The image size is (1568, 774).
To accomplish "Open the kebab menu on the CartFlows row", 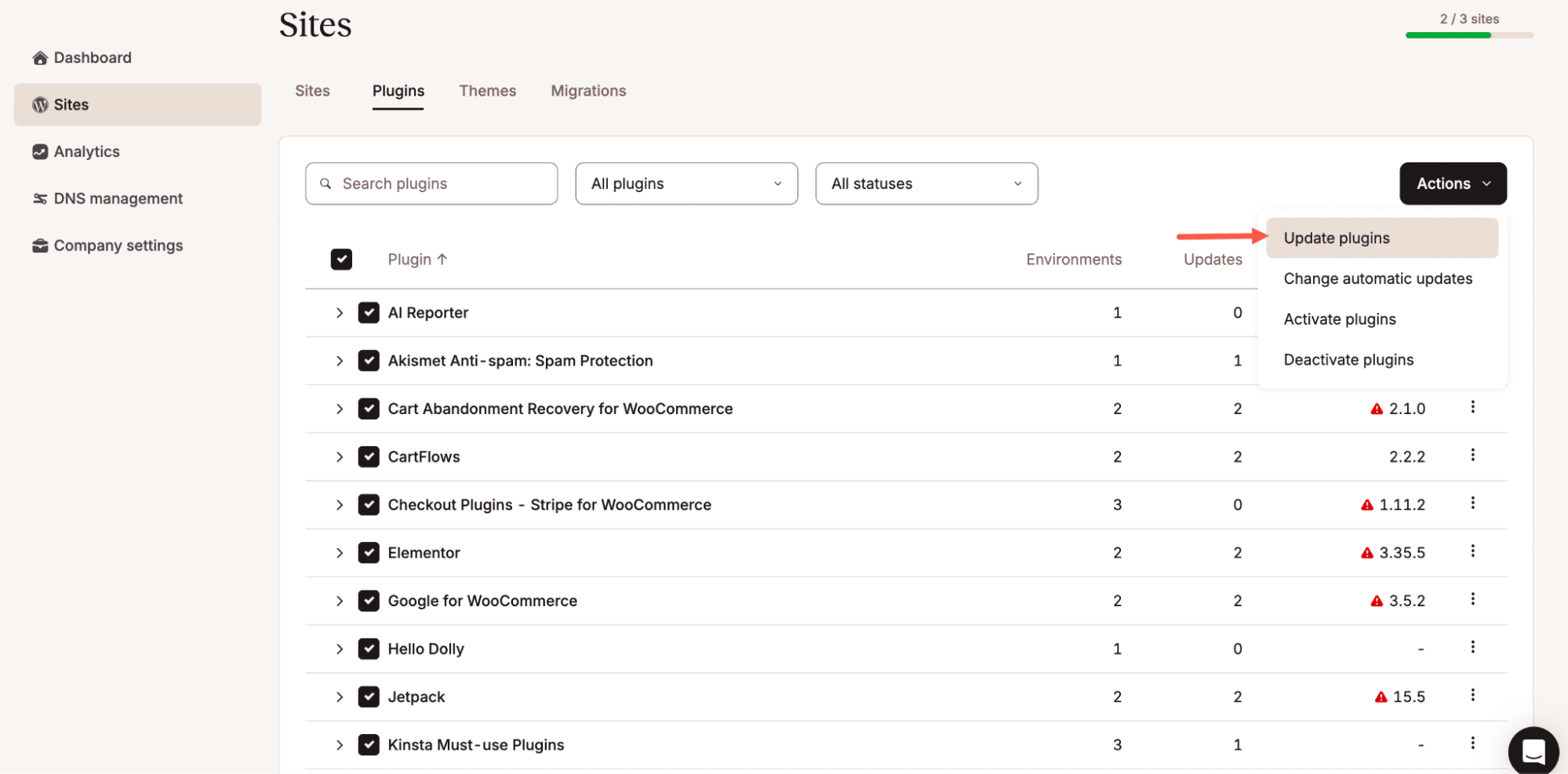I will pyautogui.click(x=1473, y=456).
